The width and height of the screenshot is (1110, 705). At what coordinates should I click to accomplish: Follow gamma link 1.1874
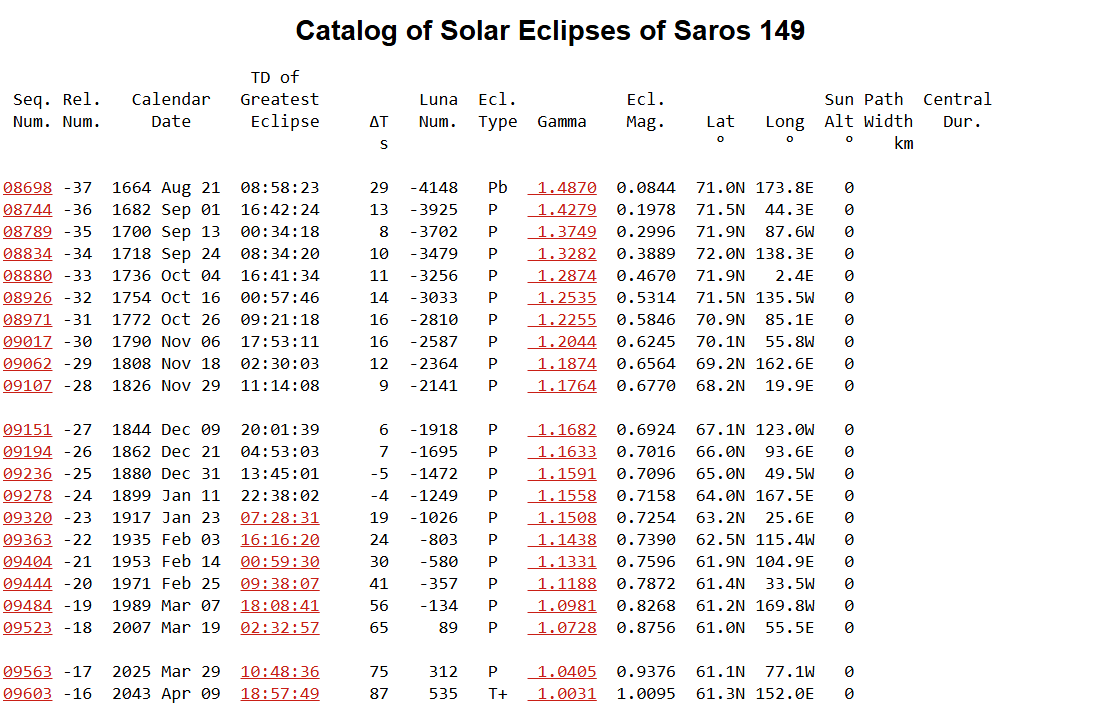(562, 363)
